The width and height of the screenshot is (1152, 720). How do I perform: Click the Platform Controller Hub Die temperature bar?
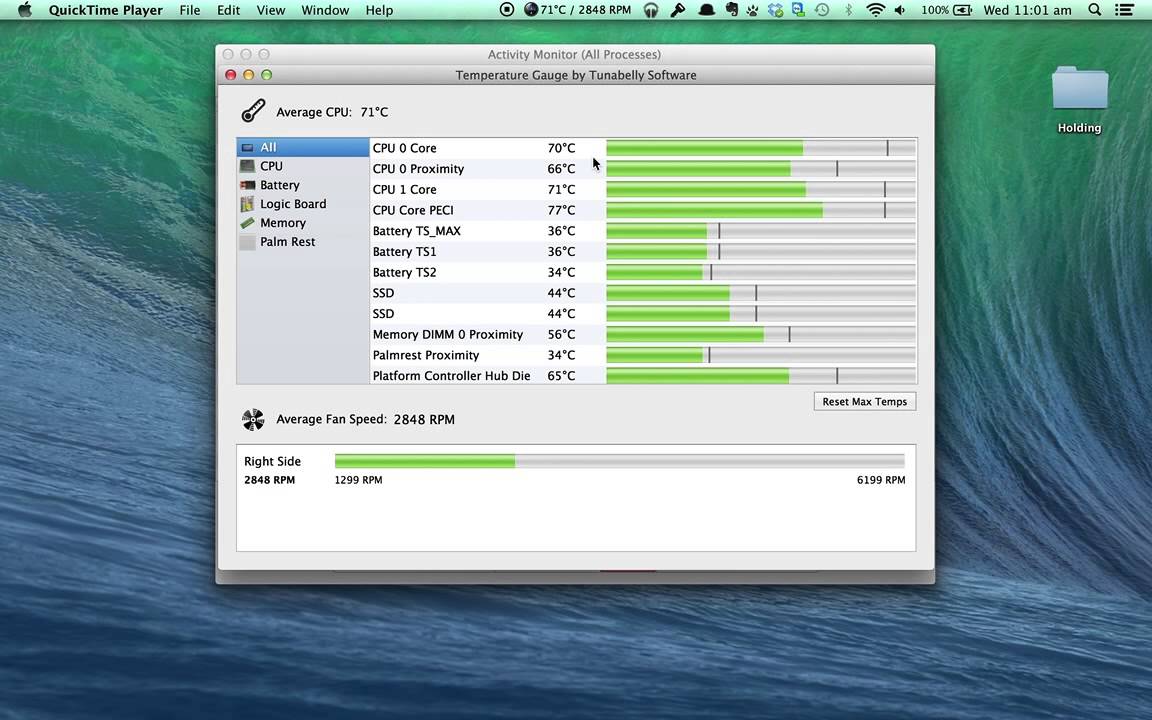point(760,375)
